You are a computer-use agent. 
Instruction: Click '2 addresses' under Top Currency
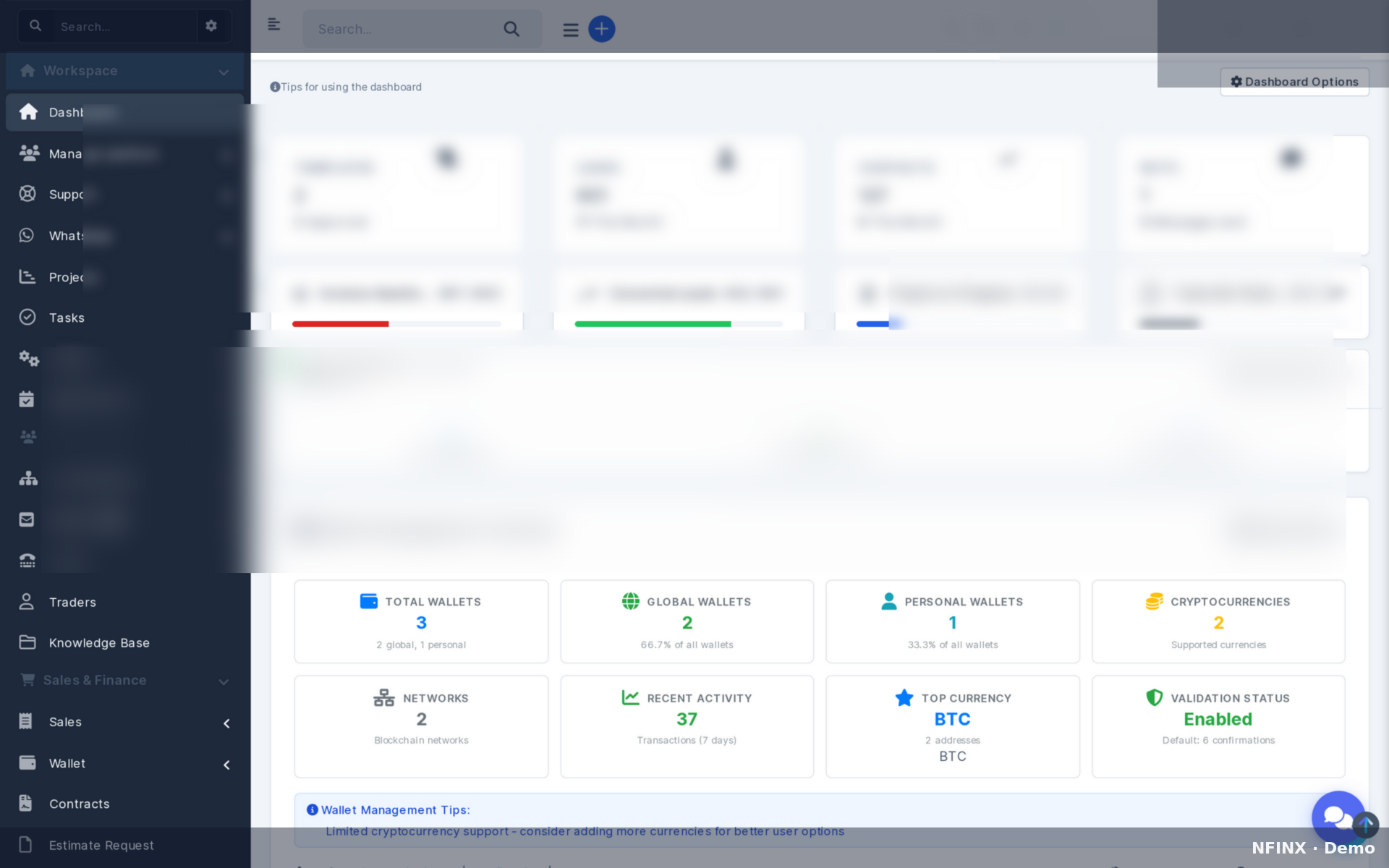coord(953,740)
